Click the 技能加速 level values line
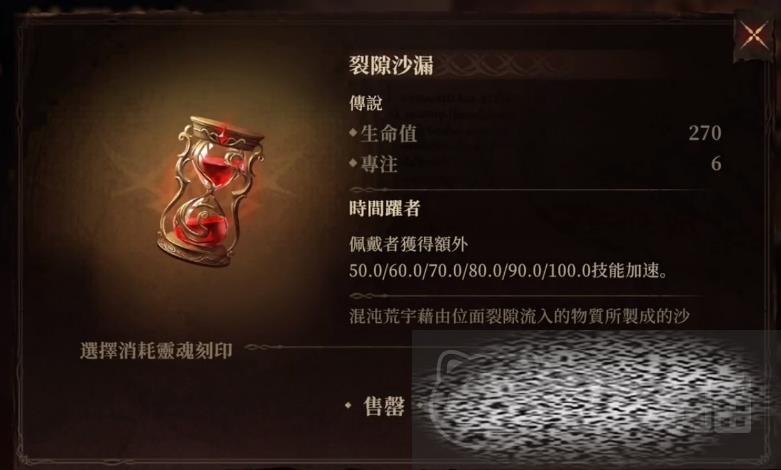Screen dimensions: 781x470 (508, 271)
